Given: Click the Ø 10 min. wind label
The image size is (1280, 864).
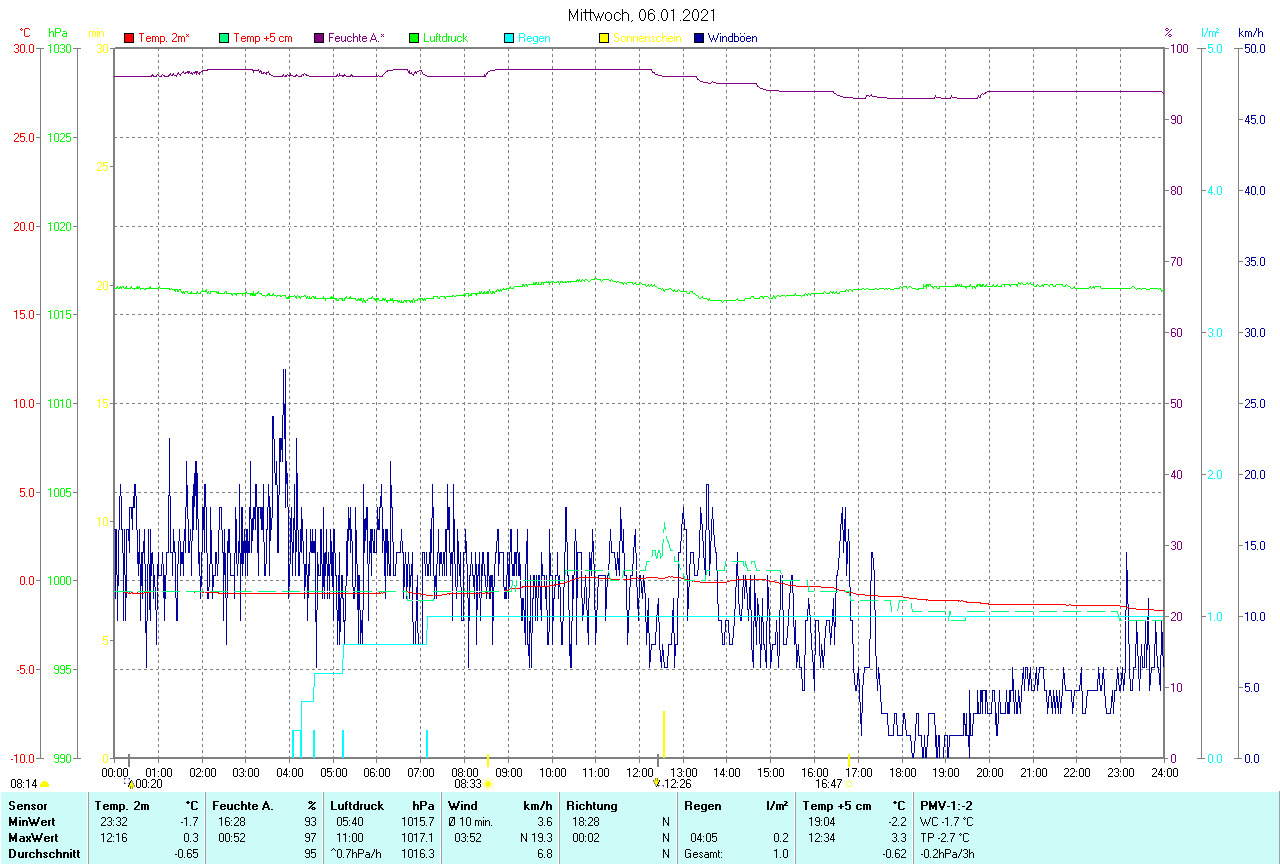Looking at the screenshot, I should 470,822.
